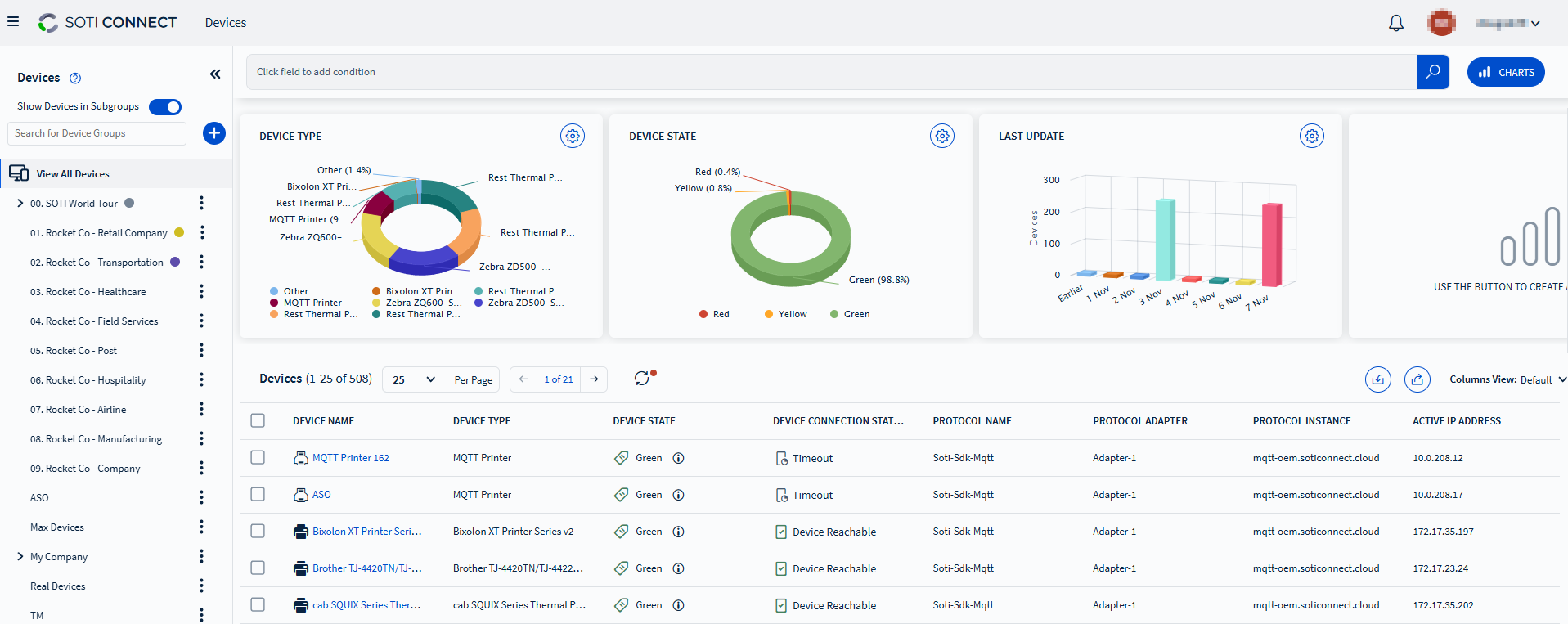
Task: Open the hamburger main menu
Action: tap(13, 22)
